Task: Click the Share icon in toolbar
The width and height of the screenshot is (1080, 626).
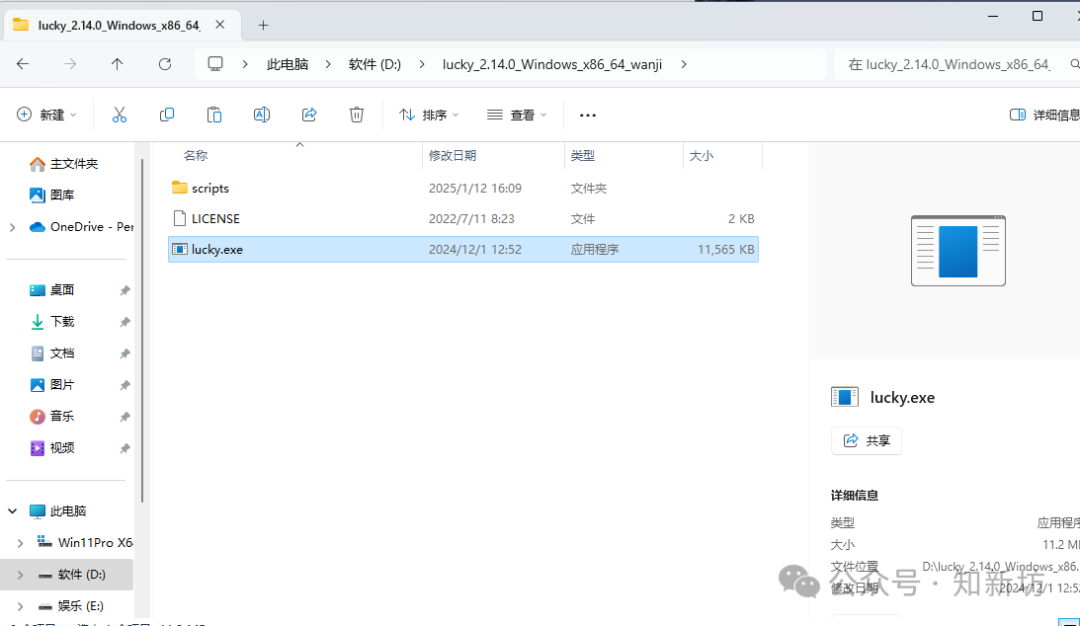Action: coord(309,115)
